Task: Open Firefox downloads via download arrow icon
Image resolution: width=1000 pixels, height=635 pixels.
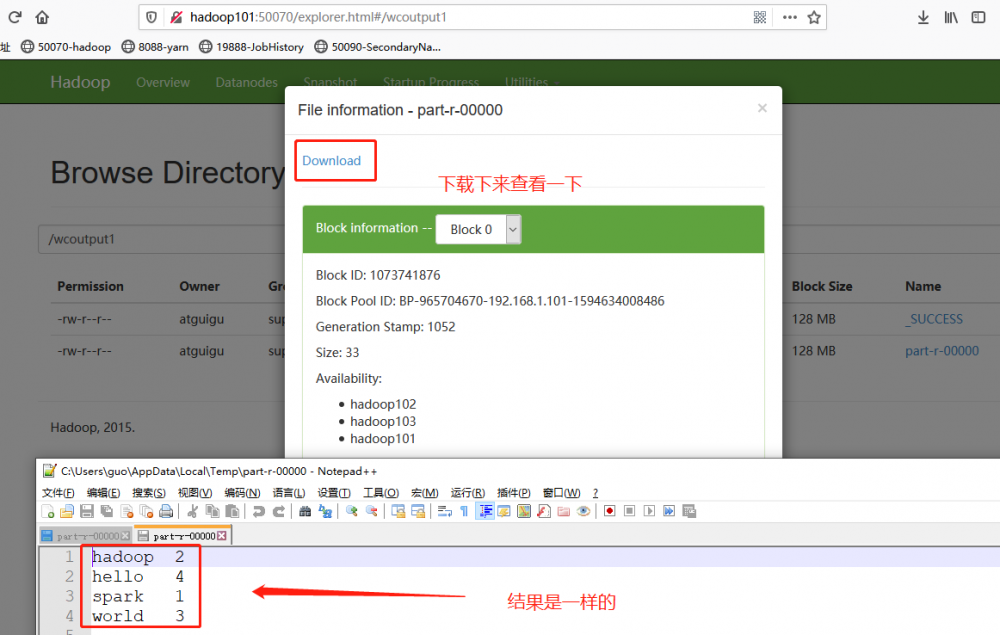Action: (x=922, y=17)
